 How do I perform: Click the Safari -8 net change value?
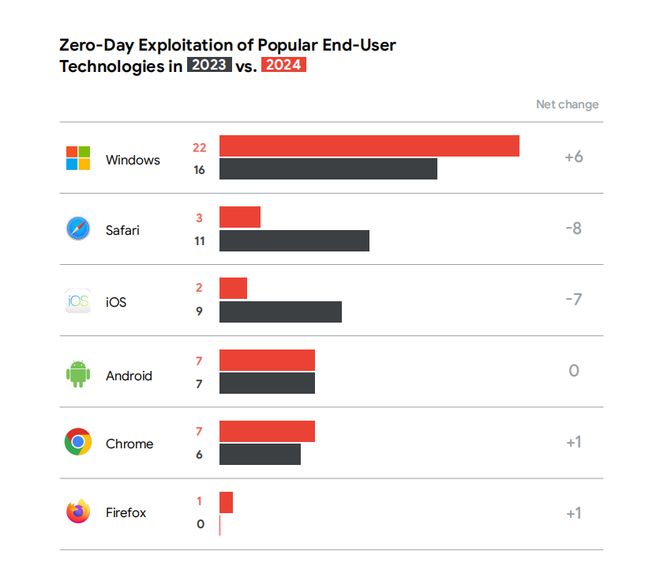[573, 228]
